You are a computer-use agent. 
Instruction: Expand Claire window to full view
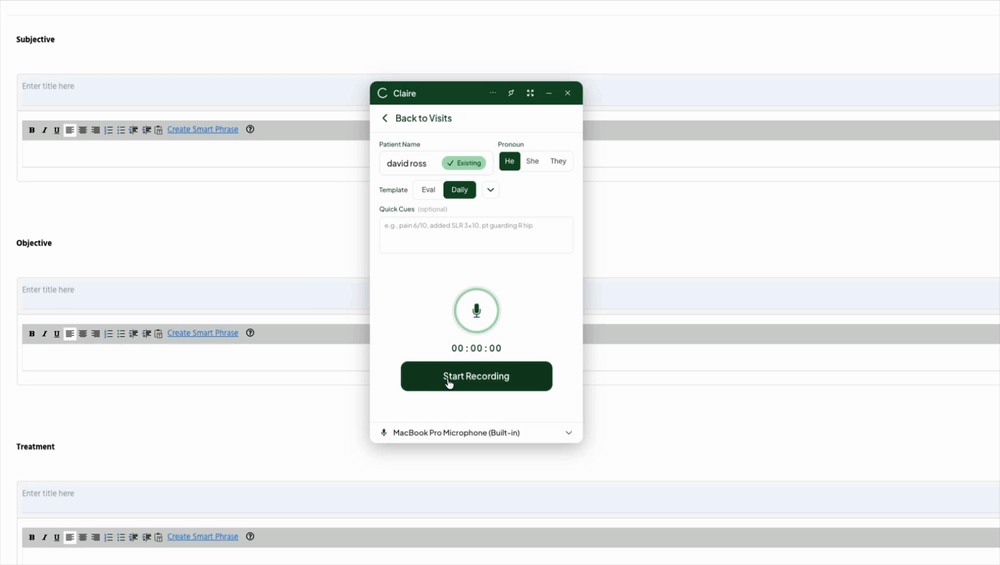[x=530, y=93]
